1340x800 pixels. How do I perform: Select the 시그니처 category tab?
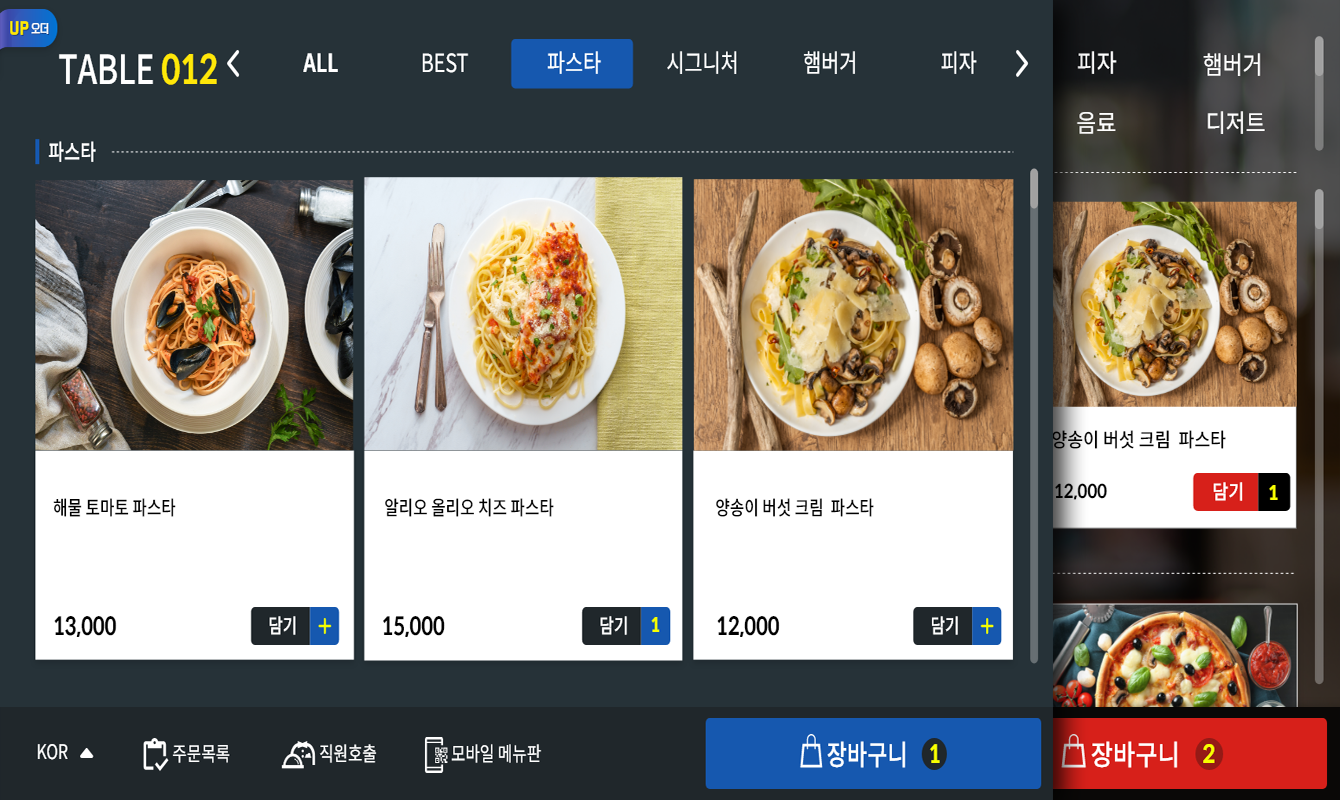(702, 64)
